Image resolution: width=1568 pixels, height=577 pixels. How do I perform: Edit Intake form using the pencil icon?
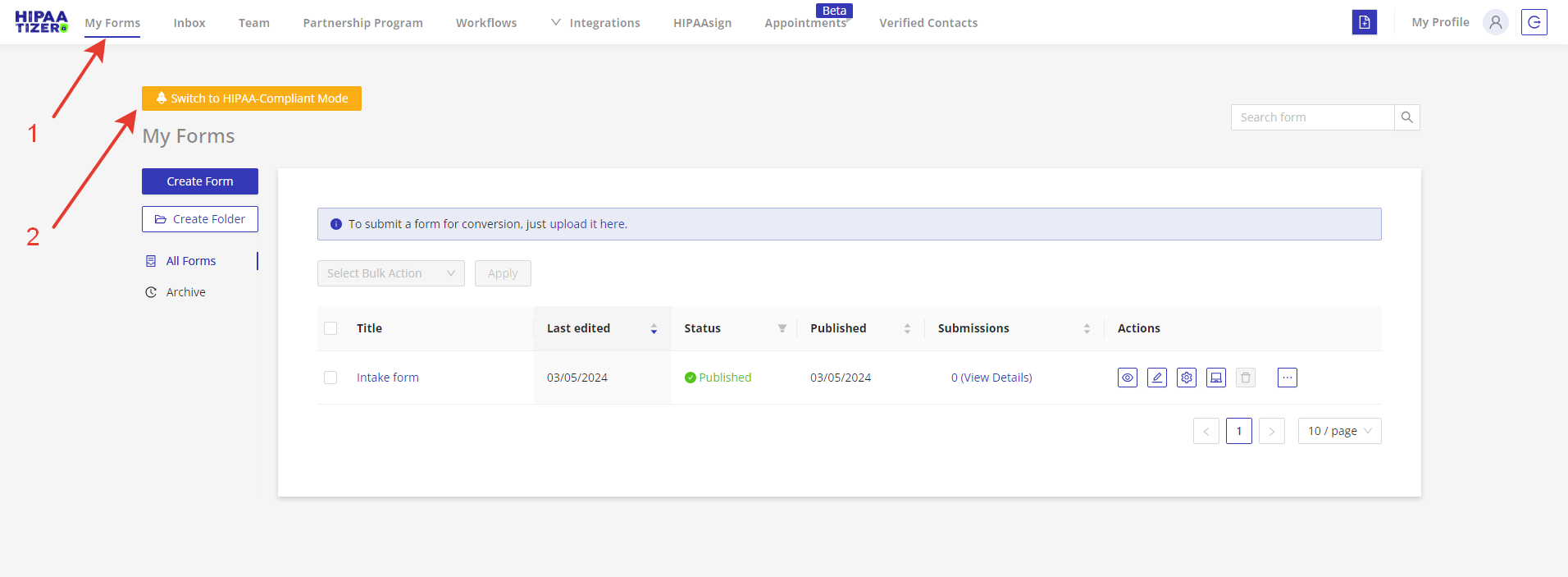pyautogui.click(x=1157, y=378)
